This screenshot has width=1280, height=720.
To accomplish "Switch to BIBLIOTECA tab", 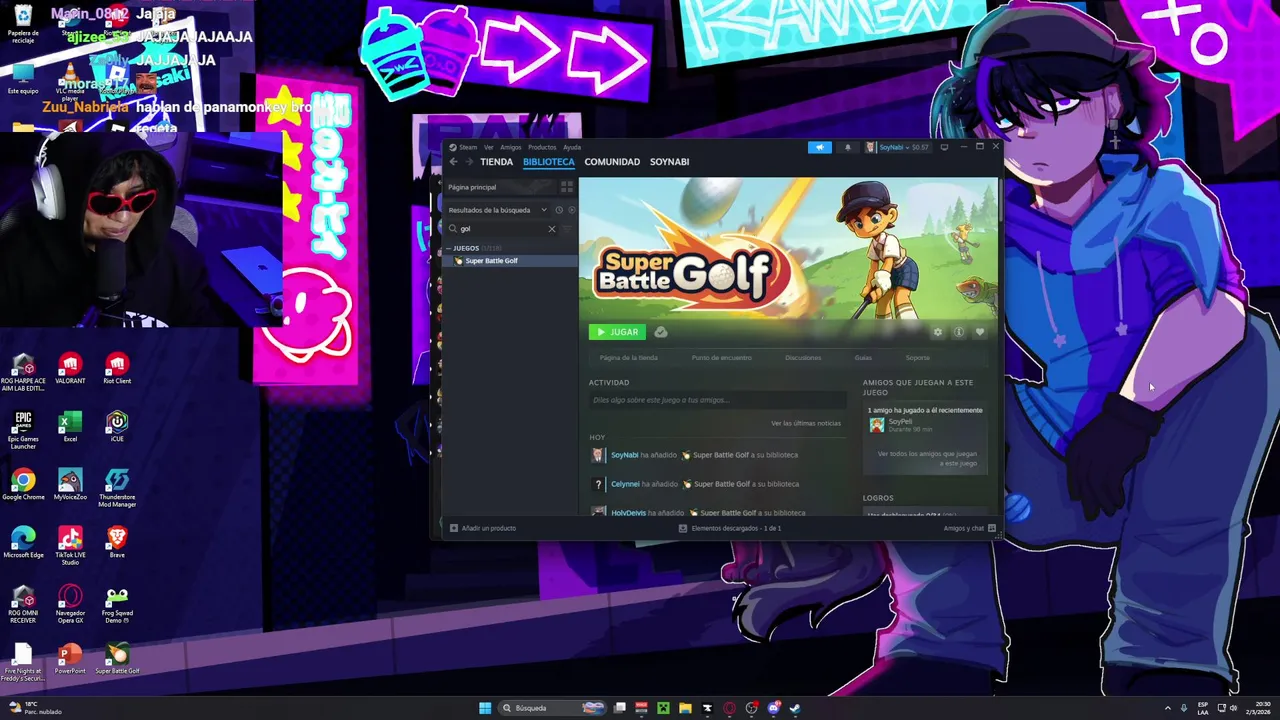I will [x=549, y=162].
